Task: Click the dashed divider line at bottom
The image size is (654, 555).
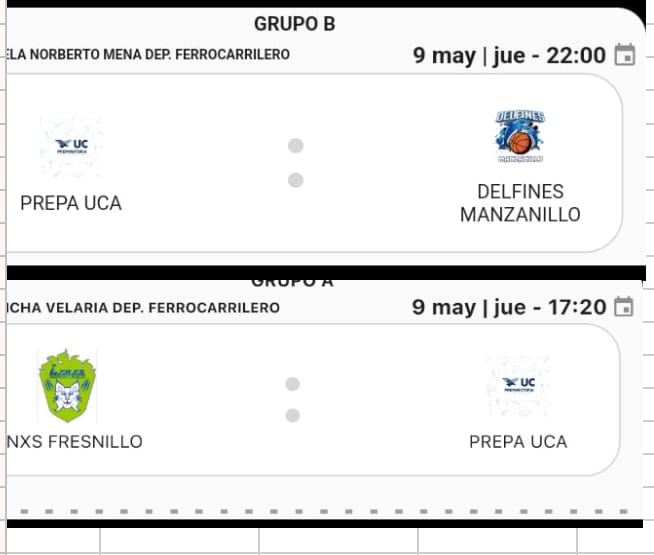Action: pos(324,511)
